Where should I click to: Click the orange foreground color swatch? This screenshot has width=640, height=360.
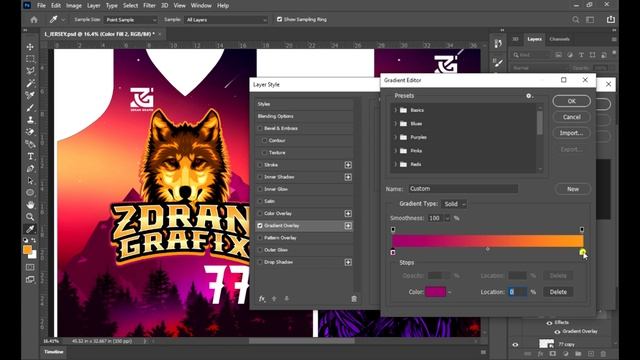(27, 250)
